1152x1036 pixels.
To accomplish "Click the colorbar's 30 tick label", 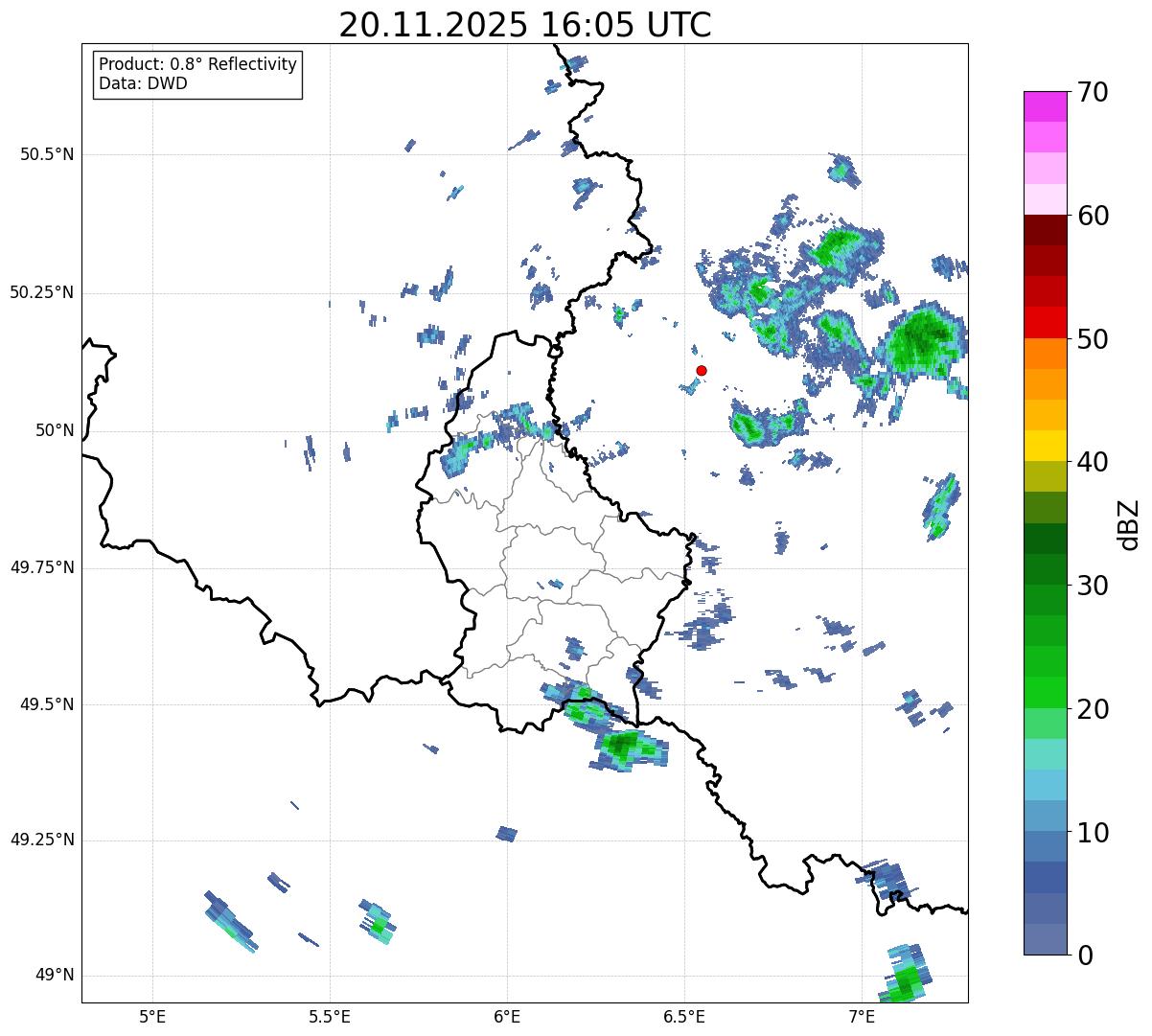I will pos(1093,586).
